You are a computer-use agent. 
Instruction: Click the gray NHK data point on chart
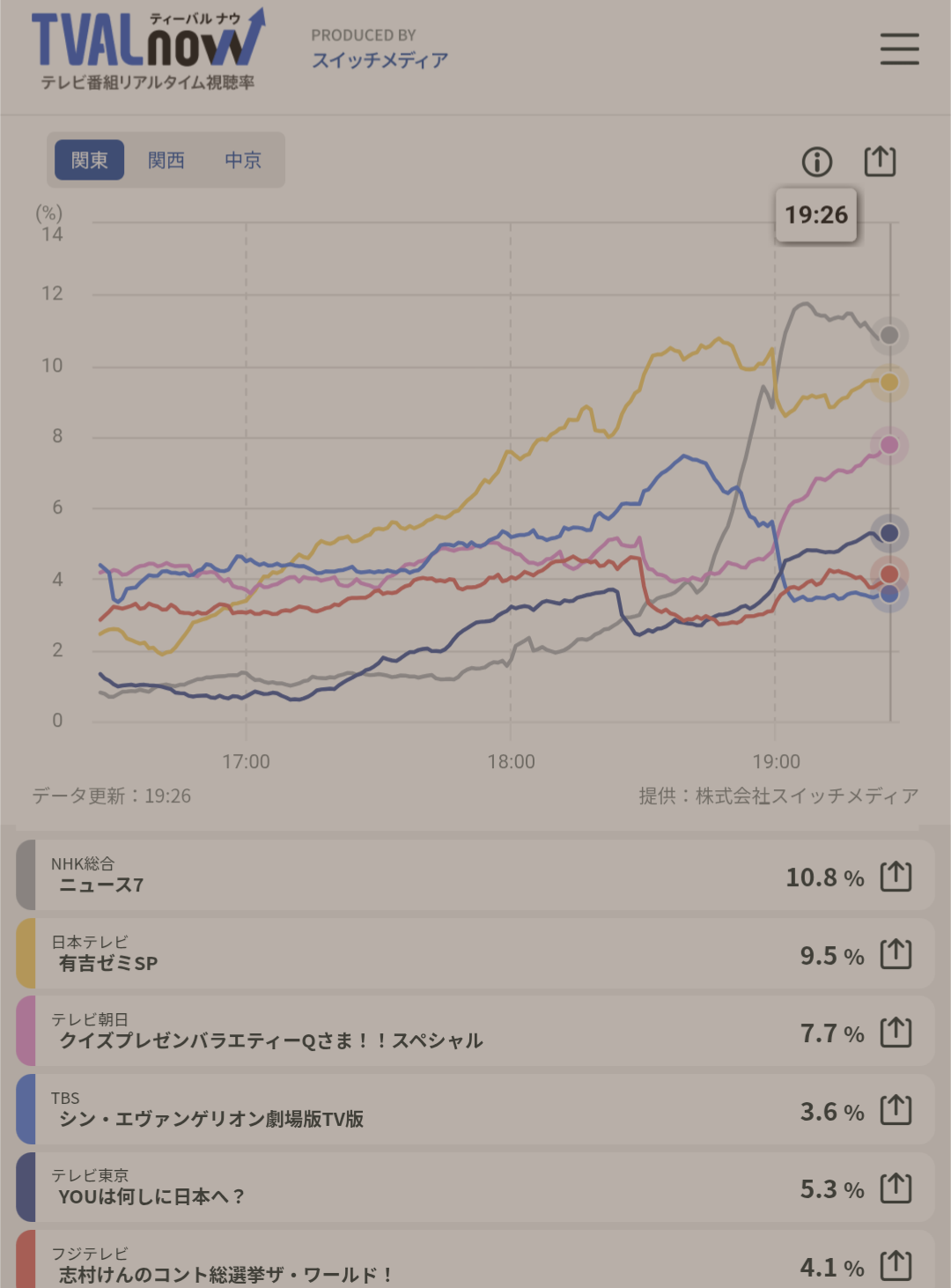pos(889,336)
